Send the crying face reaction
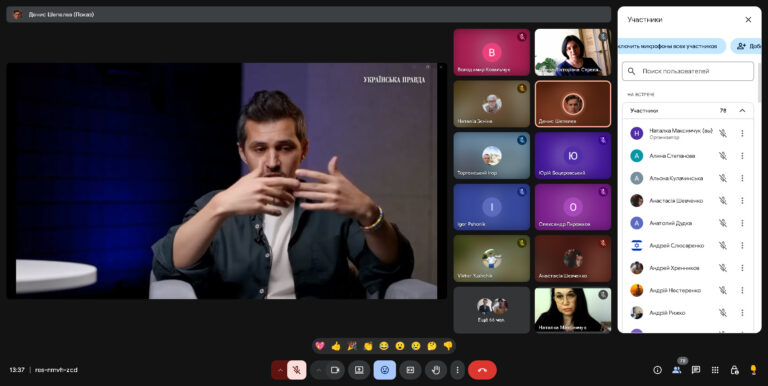 [416, 346]
